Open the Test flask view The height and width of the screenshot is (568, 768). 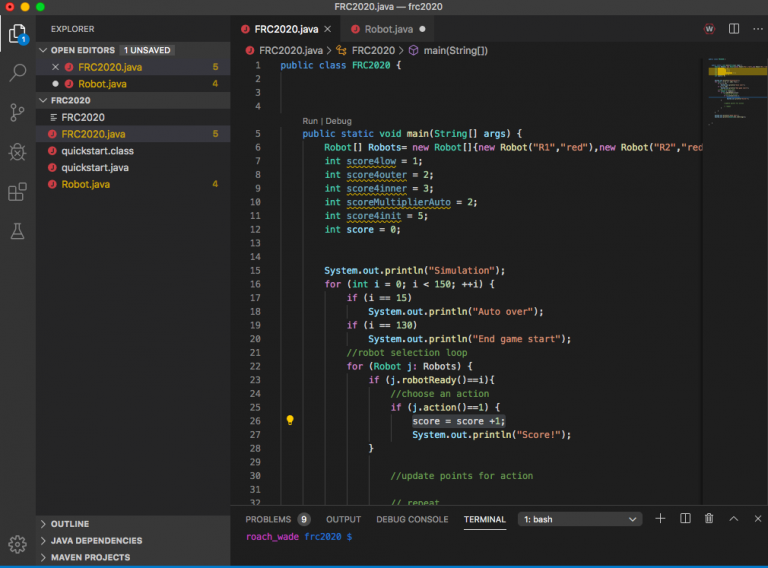tap(18, 231)
